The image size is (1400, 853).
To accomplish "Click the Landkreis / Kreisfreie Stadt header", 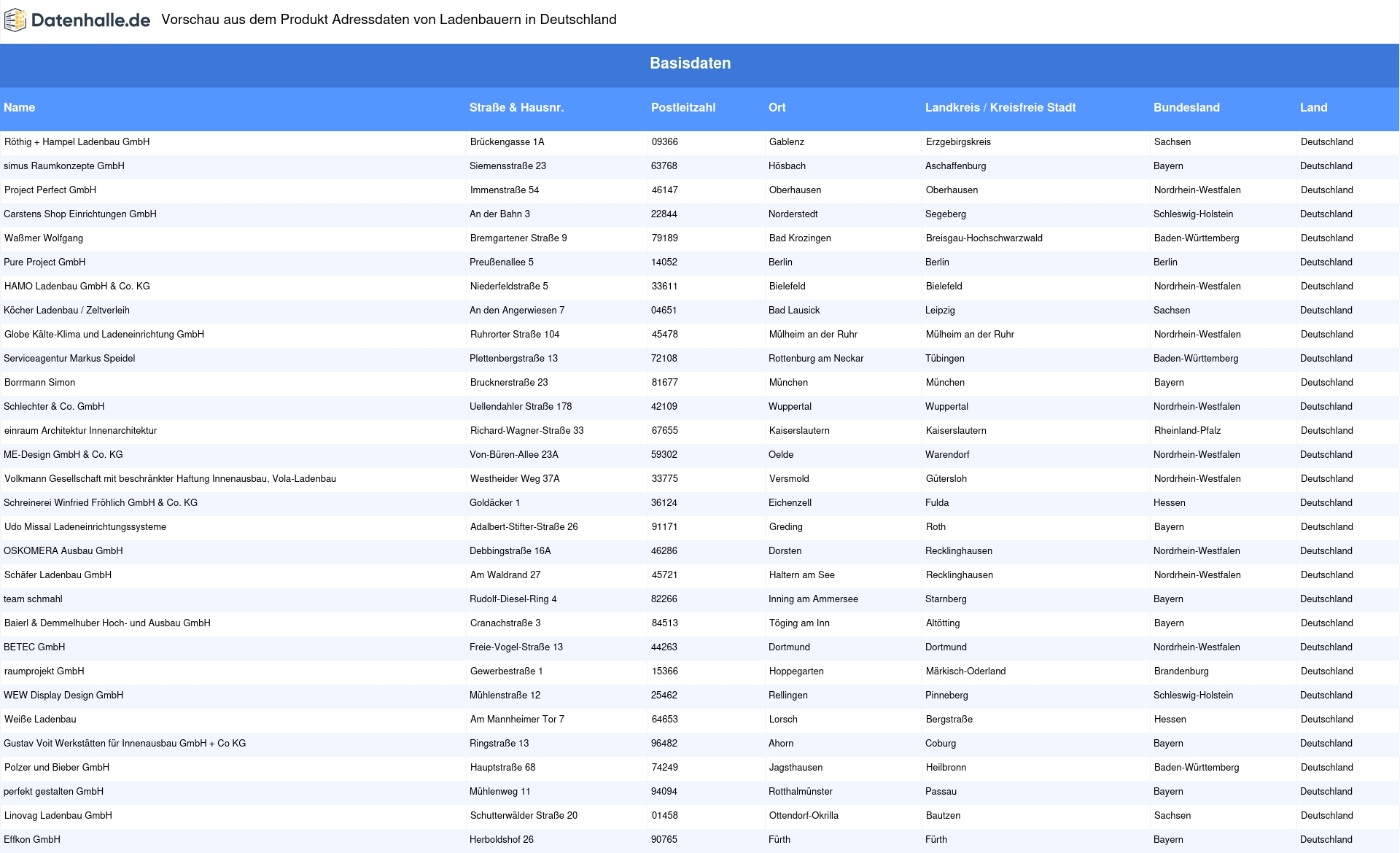I will 1000,107.
